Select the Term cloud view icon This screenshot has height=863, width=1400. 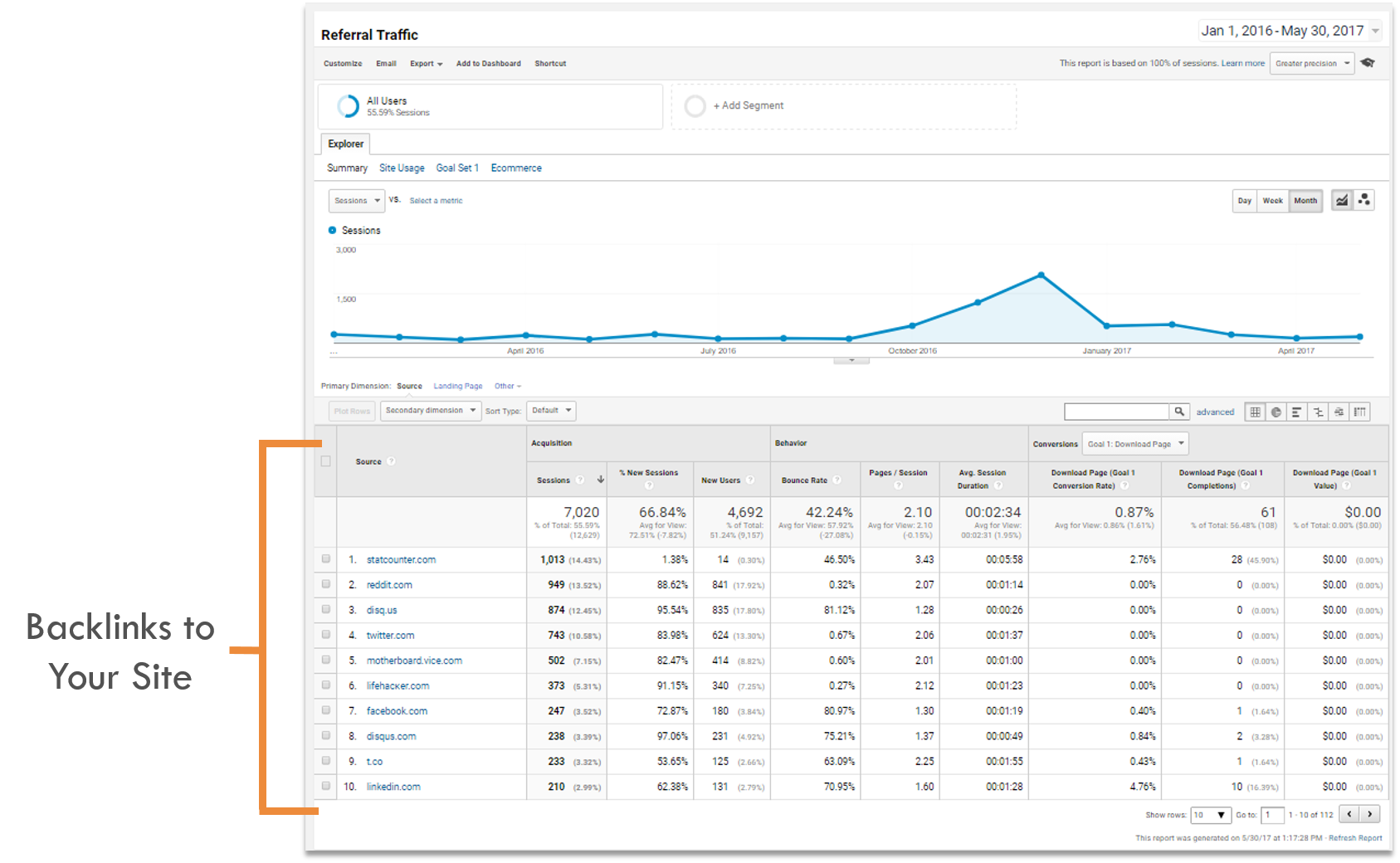(1339, 412)
